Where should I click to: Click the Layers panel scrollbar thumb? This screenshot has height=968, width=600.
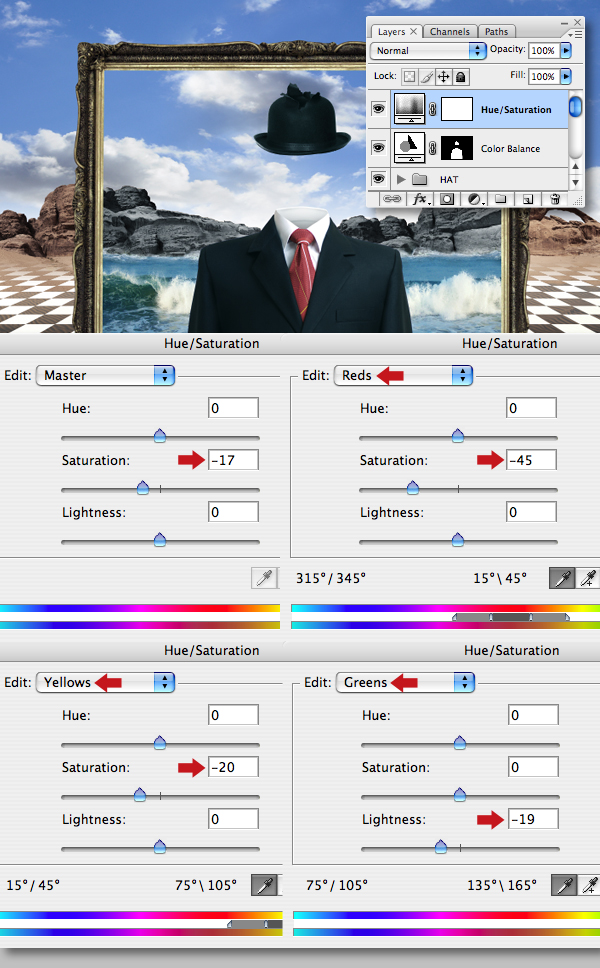[575, 106]
